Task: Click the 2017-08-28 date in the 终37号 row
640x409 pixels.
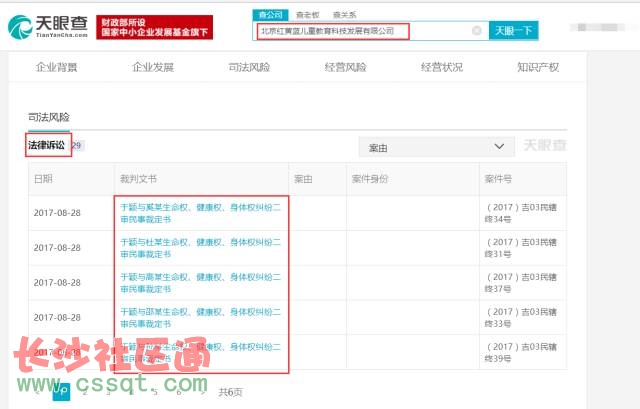Action: tap(57, 282)
